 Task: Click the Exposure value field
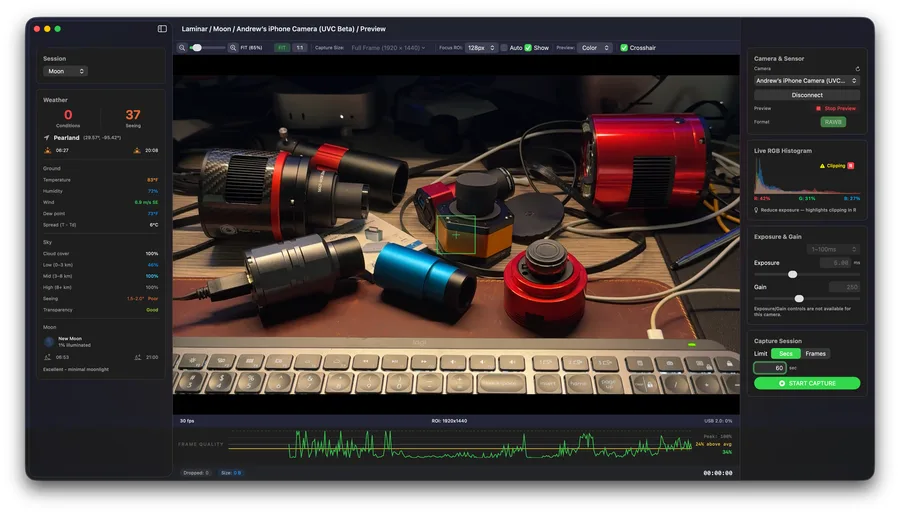pos(835,263)
